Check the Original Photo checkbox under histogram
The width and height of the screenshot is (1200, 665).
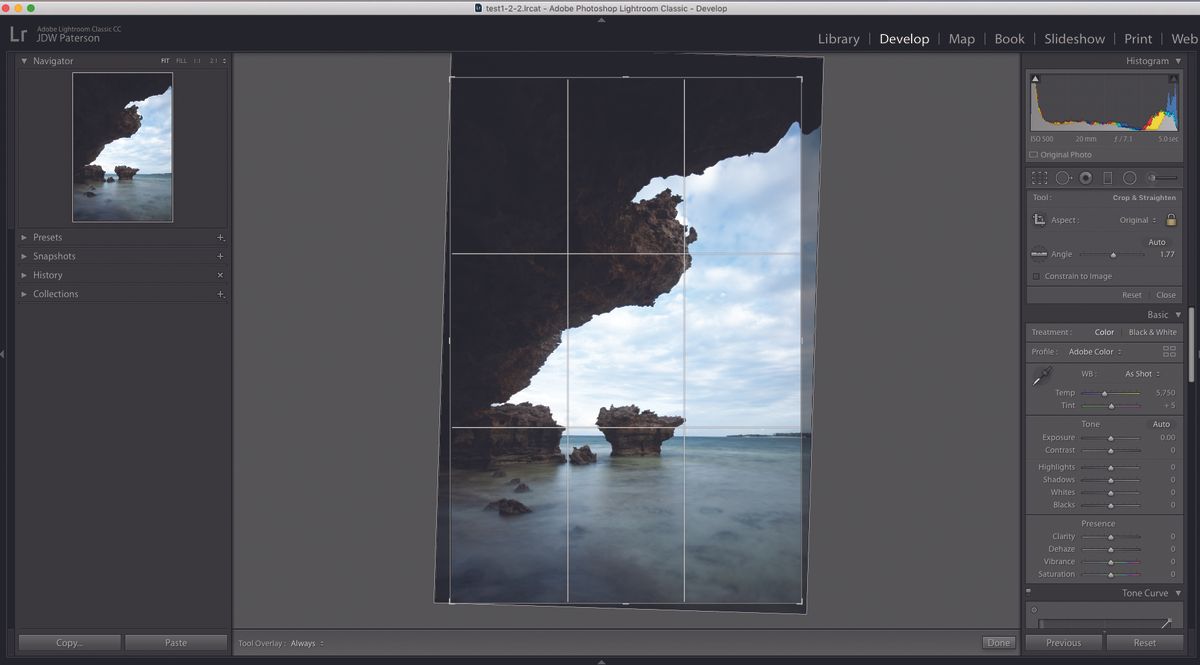1034,154
